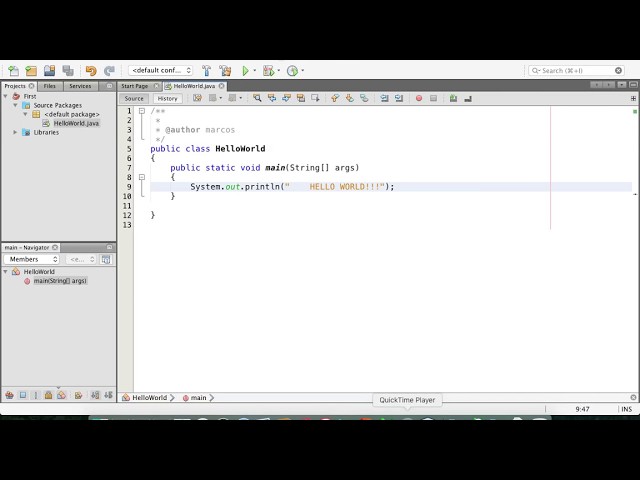The width and height of the screenshot is (640, 480).
Task: Collapse the default package node
Action: [x=25, y=114]
